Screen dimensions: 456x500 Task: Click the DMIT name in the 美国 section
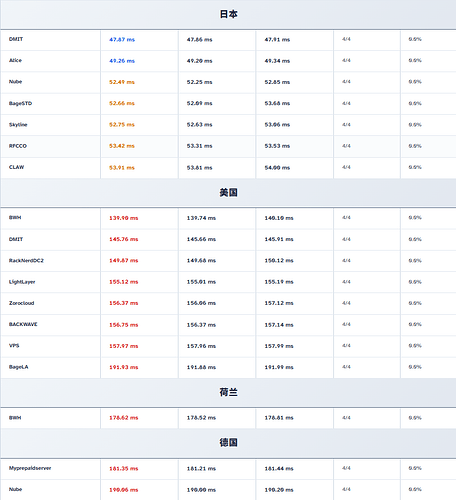click(x=16, y=239)
